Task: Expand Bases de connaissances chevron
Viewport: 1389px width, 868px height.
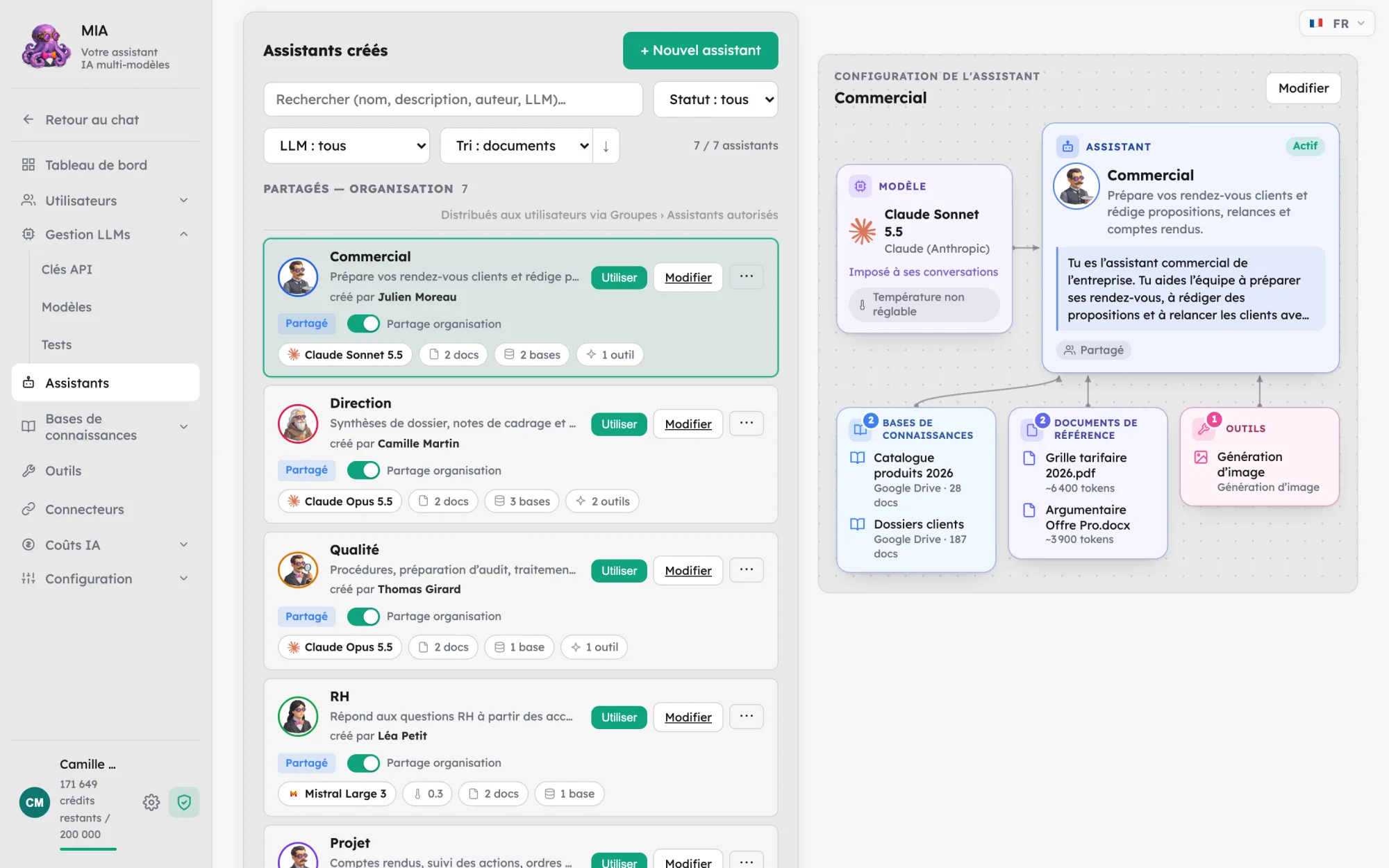Action: pyautogui.click(x=184, y=426)
